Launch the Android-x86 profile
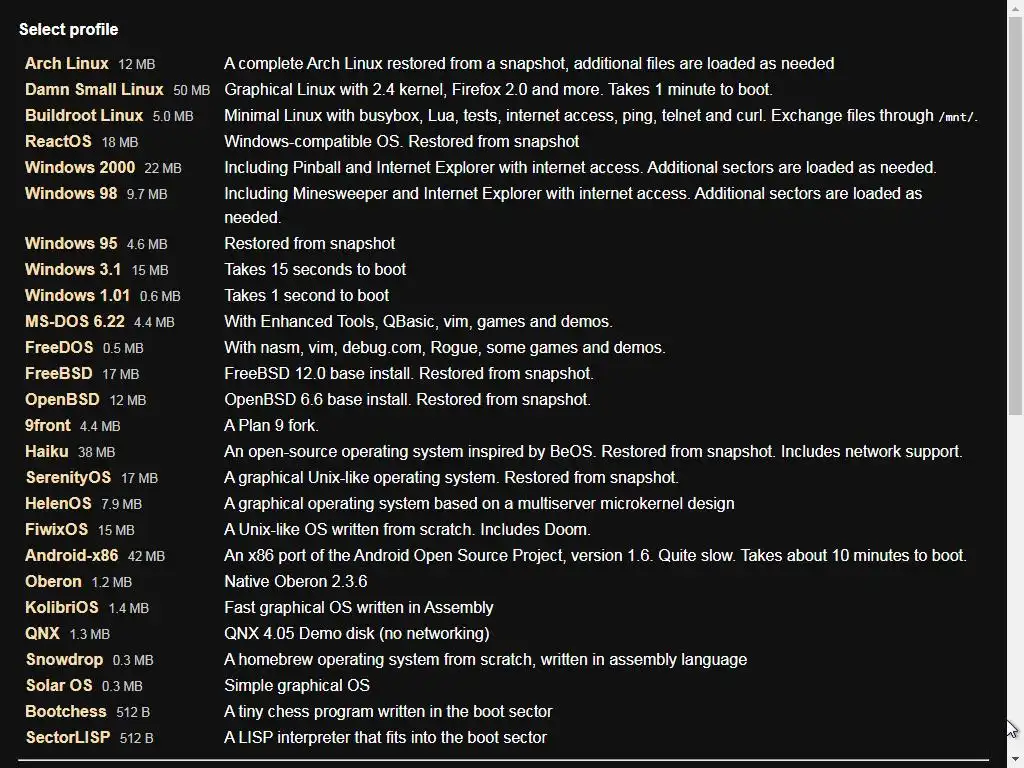The width and height of the screenshot is (1024, 768). coord(71,555)
